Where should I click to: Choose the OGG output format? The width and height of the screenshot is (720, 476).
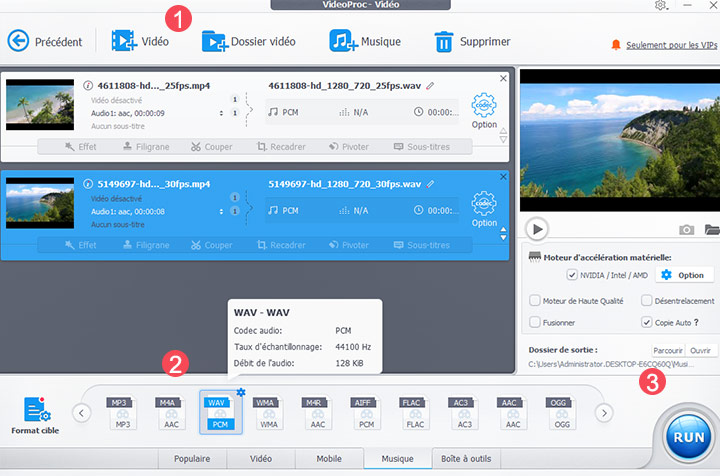(561, 413)
